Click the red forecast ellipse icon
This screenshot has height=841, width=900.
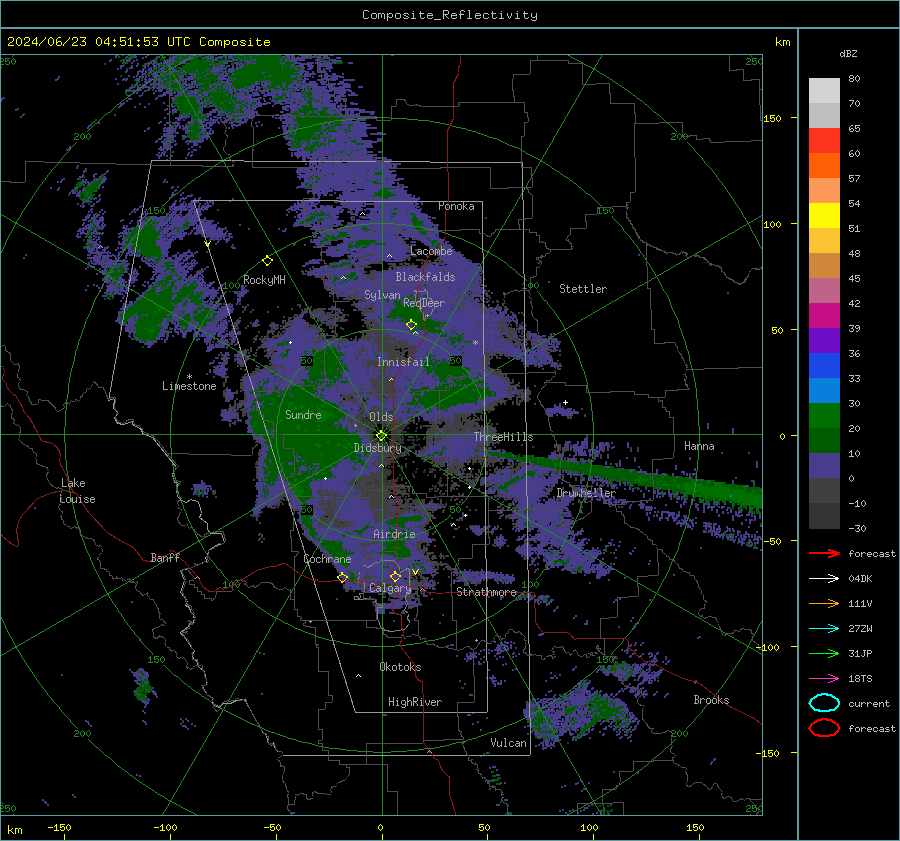(824, 728)
